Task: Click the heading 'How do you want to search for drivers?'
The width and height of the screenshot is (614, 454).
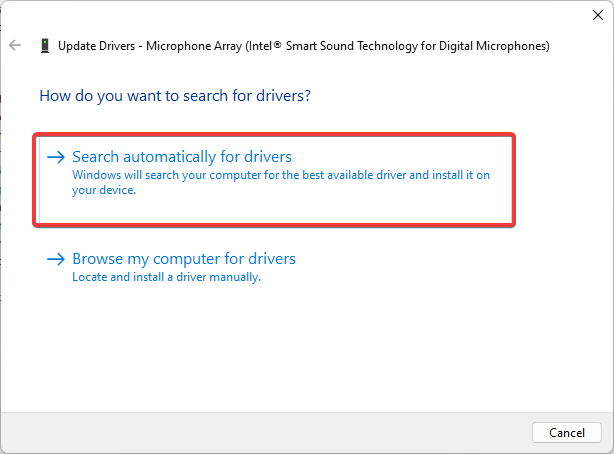Action: click(x=175, y=96)
